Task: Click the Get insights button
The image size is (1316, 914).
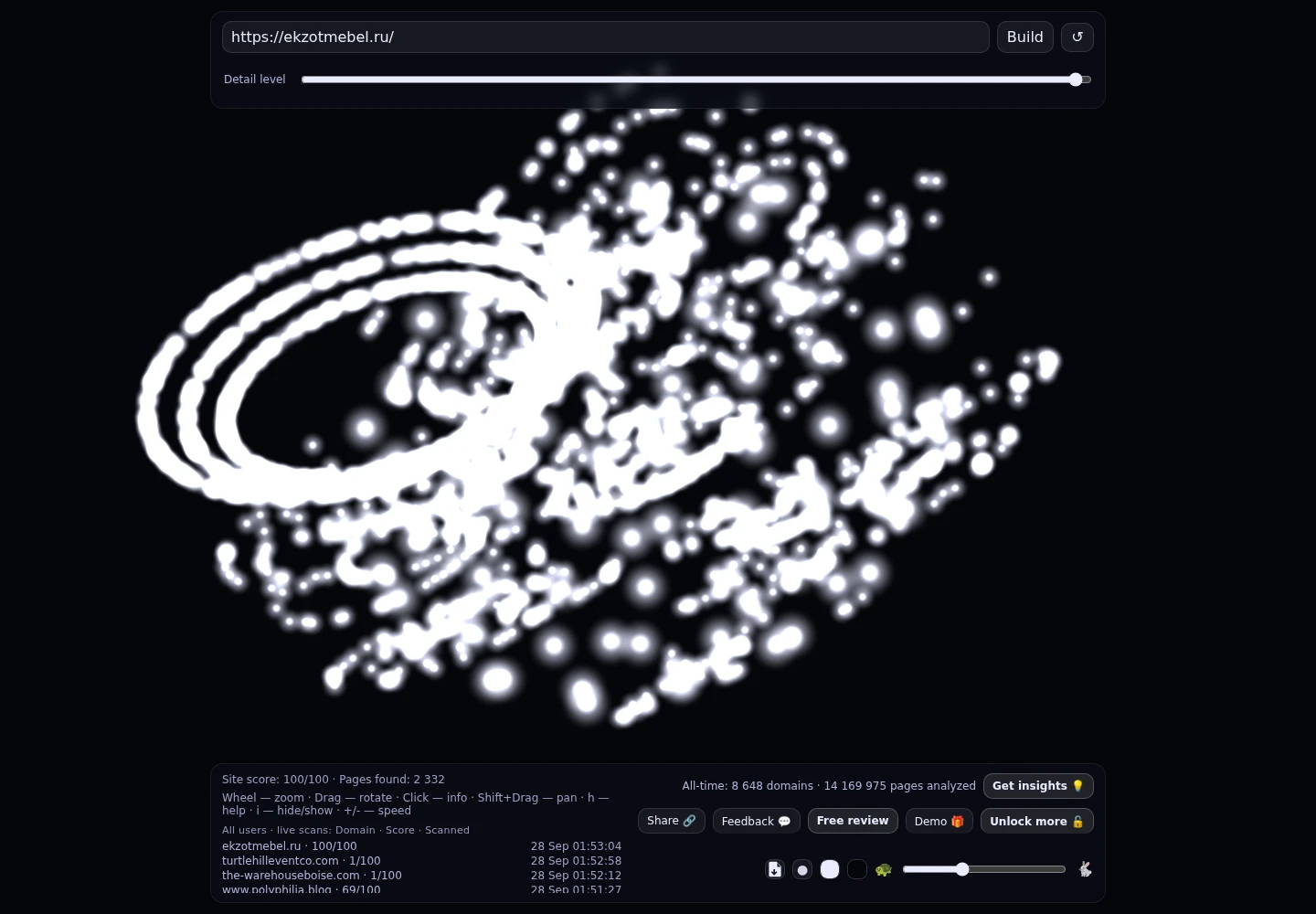Action: coord(1038,786)
